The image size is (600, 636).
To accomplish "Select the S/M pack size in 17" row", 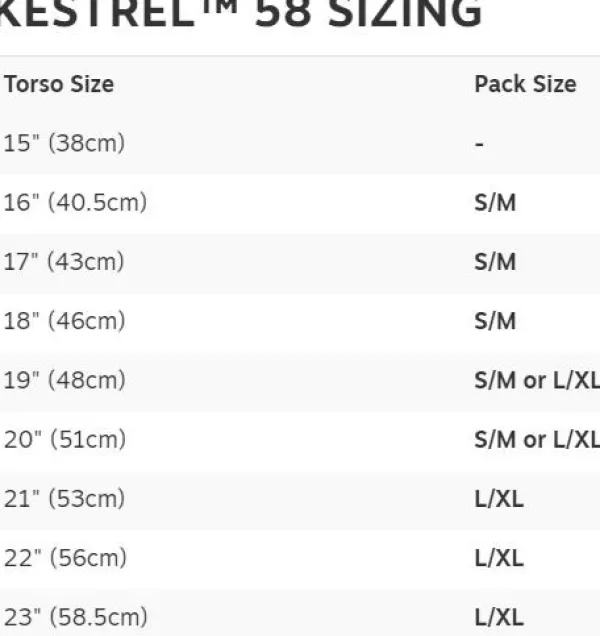I will coord(495,262).
